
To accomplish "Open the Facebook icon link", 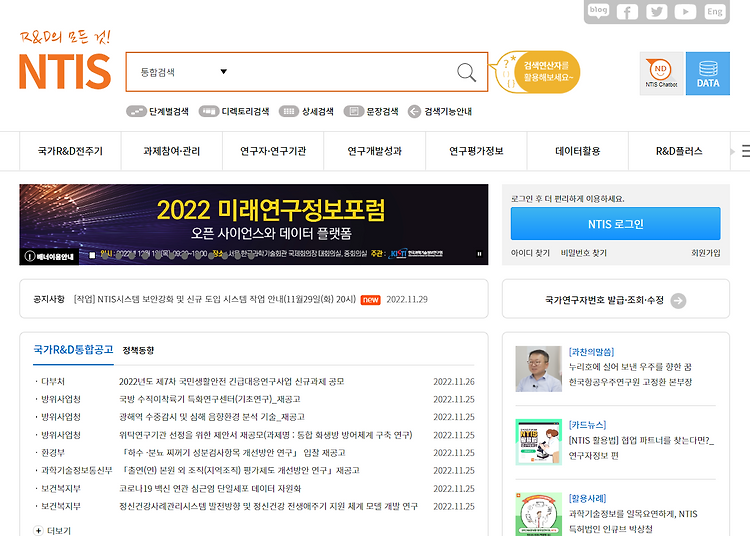I will 627,11.
